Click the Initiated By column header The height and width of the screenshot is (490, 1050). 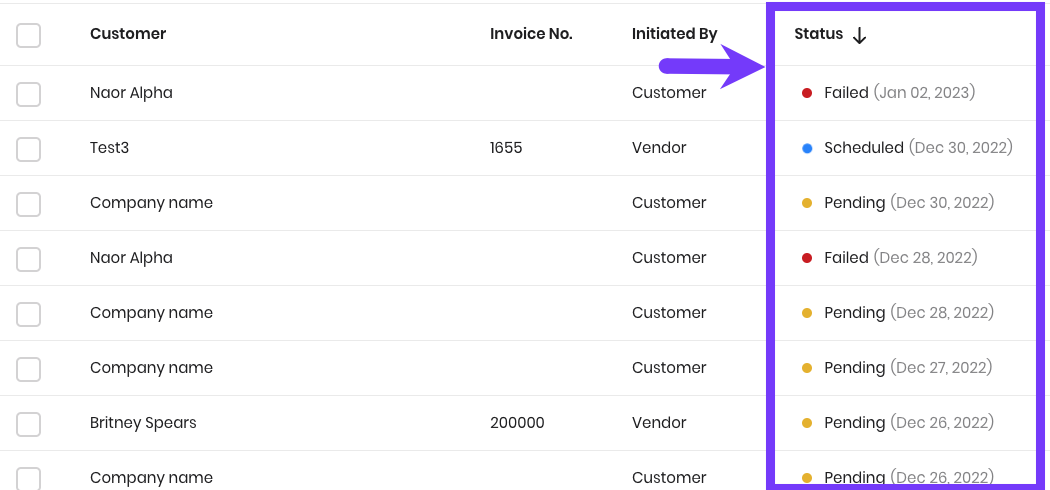(674, 34)
